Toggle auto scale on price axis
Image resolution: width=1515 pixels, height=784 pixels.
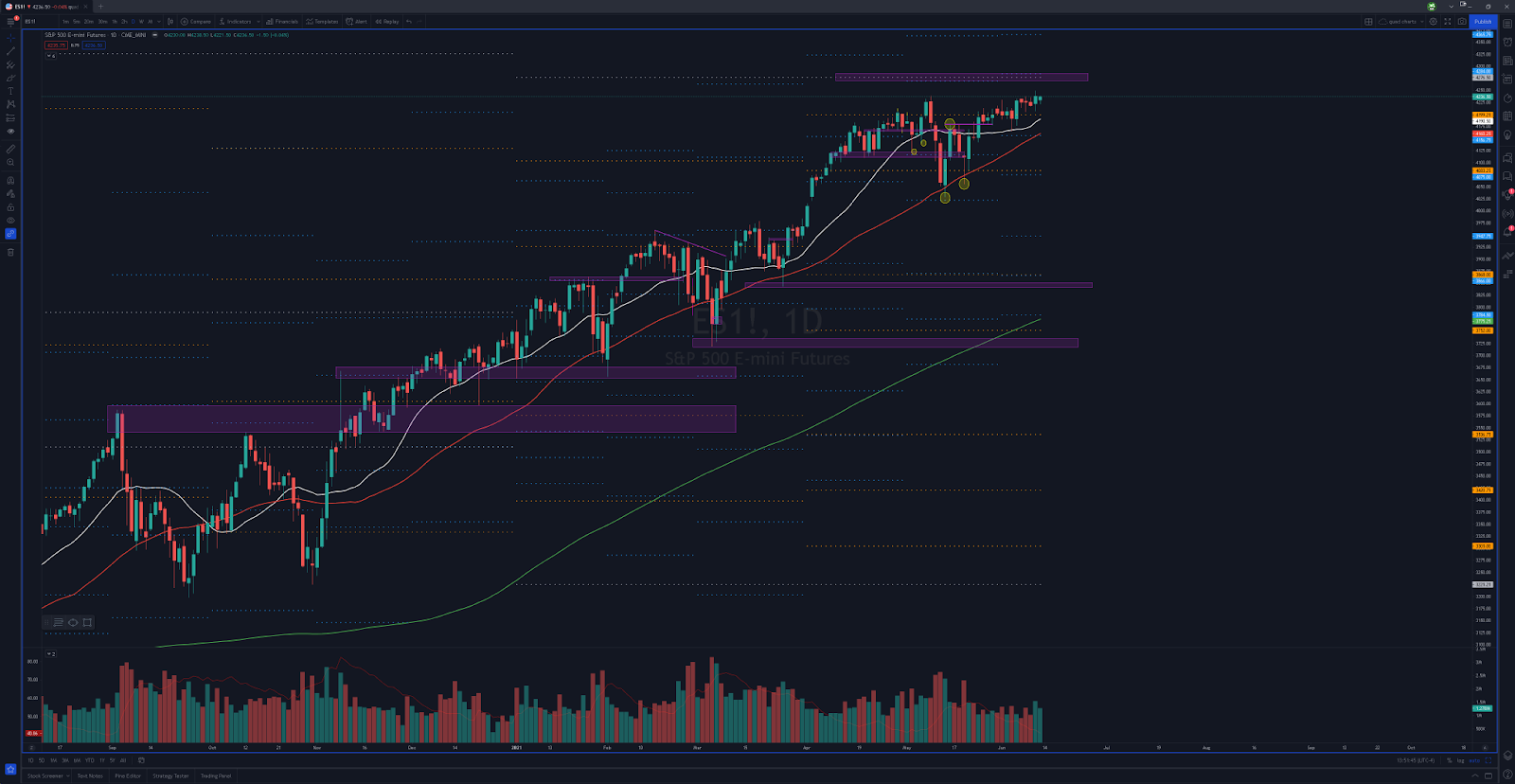point(1474,760)
